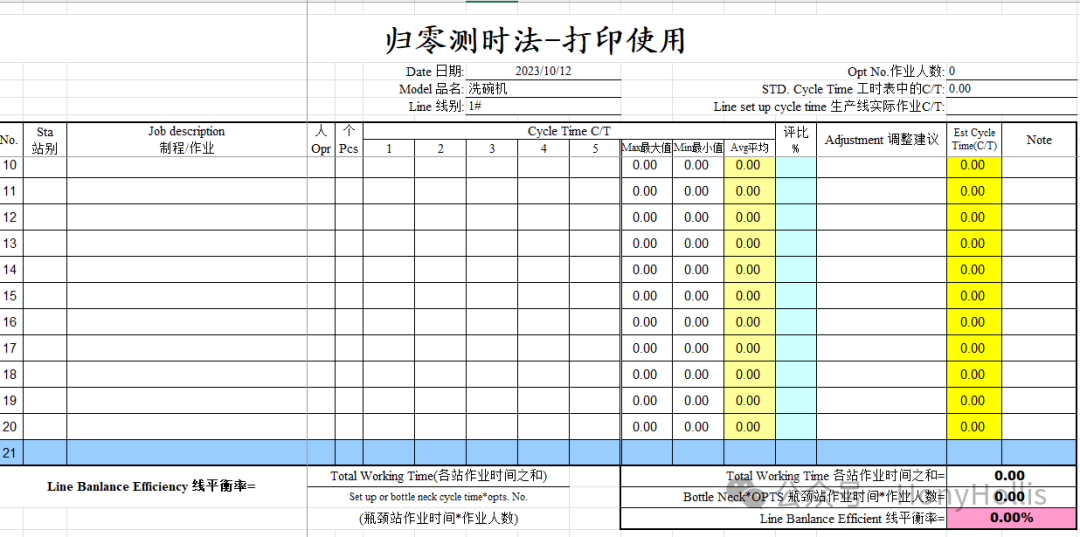
Task: Select the STD. Cycle Time value 0.00
Action: point(1010,89)
